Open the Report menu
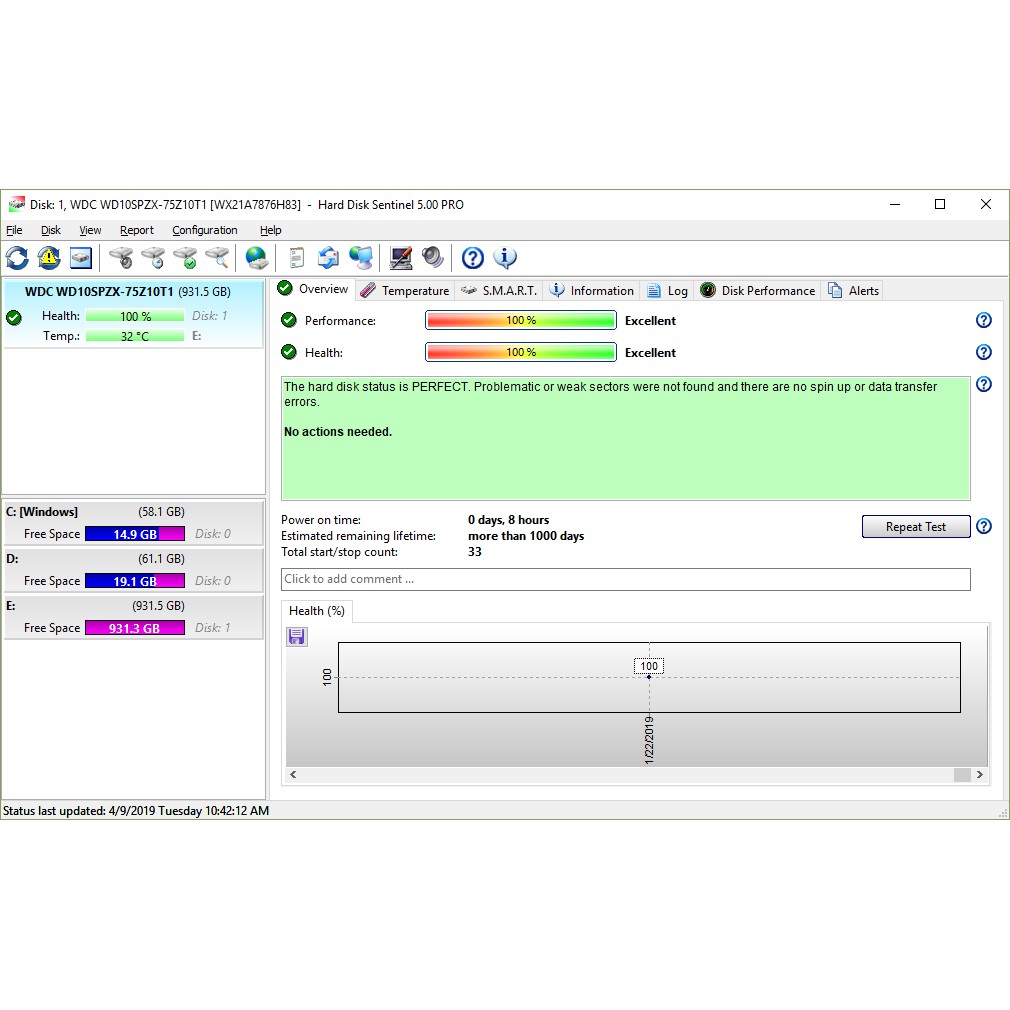Viewport: 1010px width, 1010px height. 137,230
